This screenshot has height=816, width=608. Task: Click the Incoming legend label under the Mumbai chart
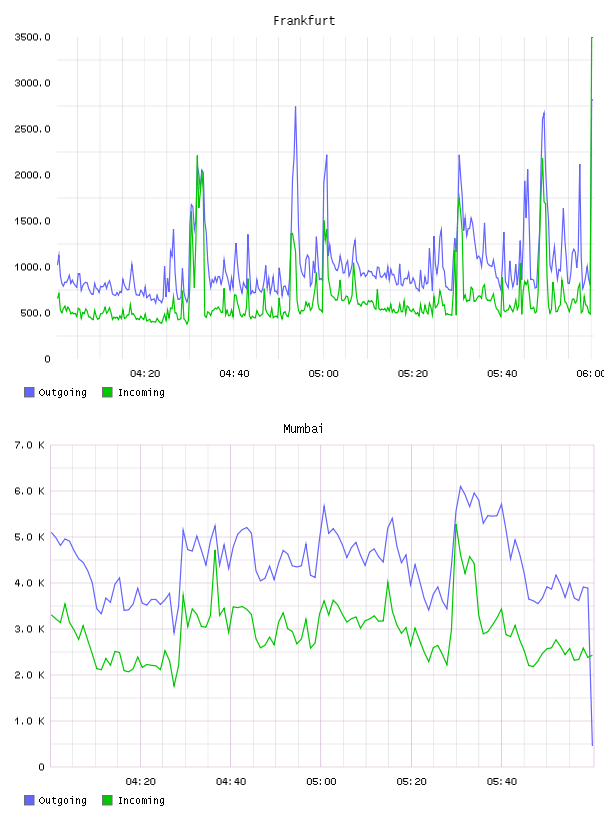[141, 801]
